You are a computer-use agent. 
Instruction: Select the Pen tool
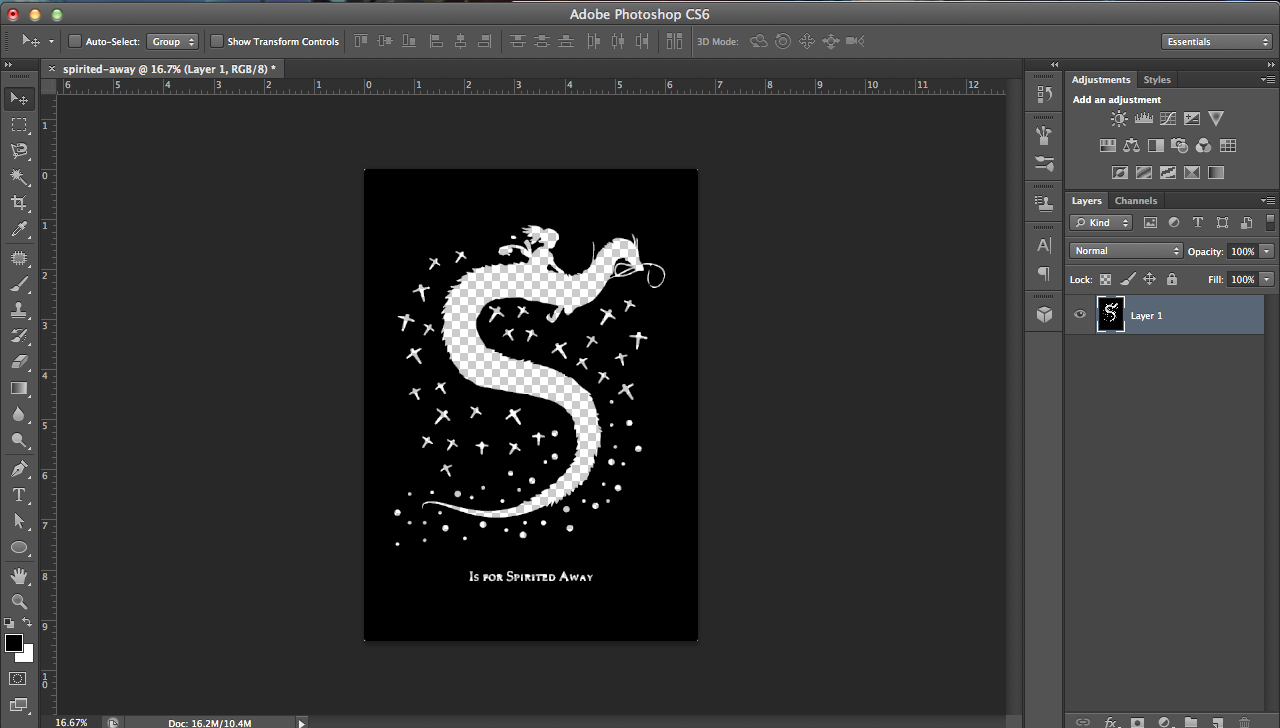point(19,468)
